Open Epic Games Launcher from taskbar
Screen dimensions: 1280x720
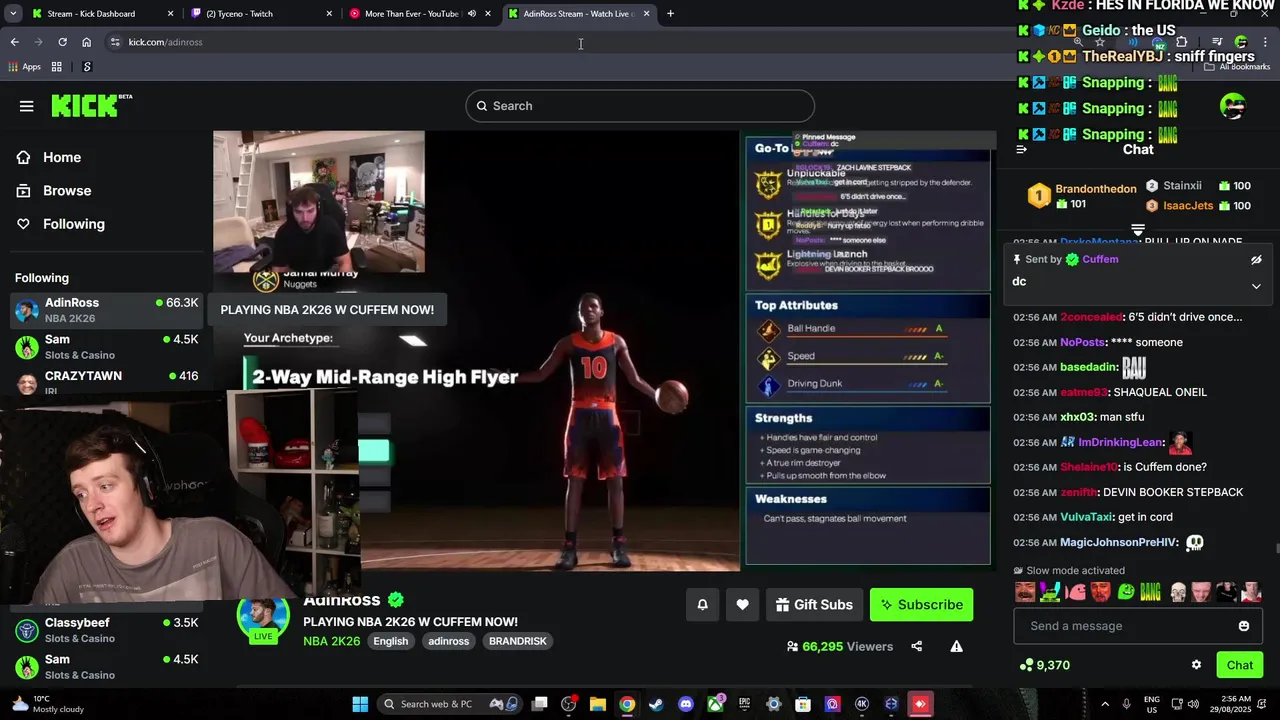point(744,704)
